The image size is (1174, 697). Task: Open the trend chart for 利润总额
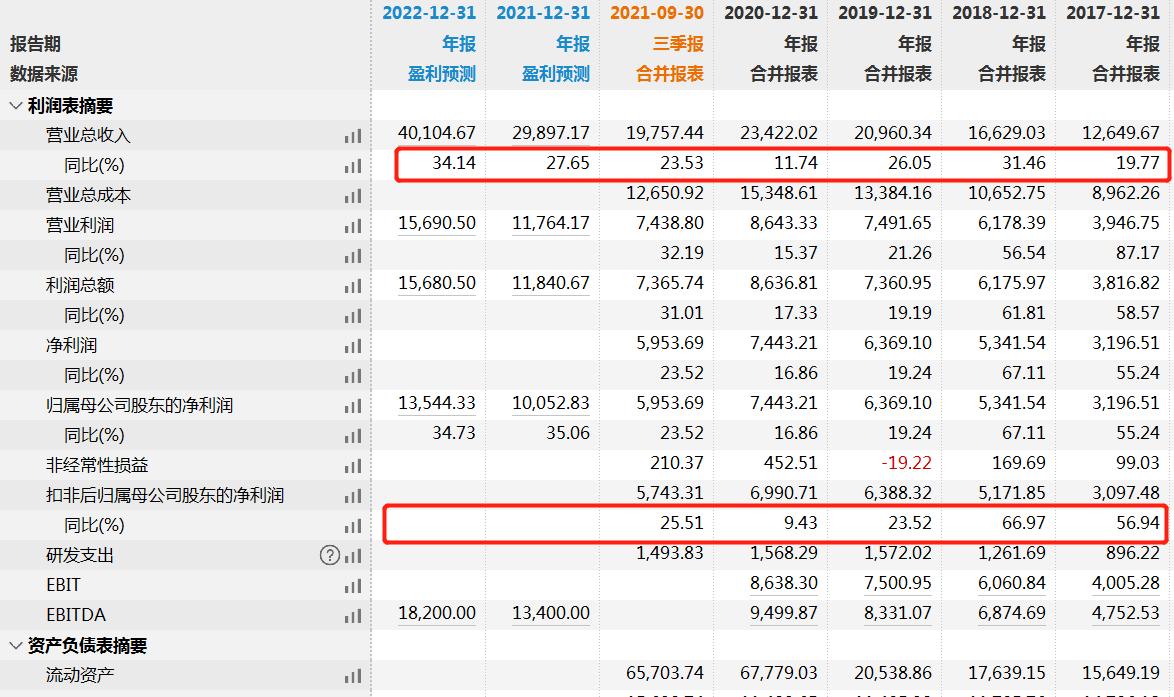tap(352, 284)
